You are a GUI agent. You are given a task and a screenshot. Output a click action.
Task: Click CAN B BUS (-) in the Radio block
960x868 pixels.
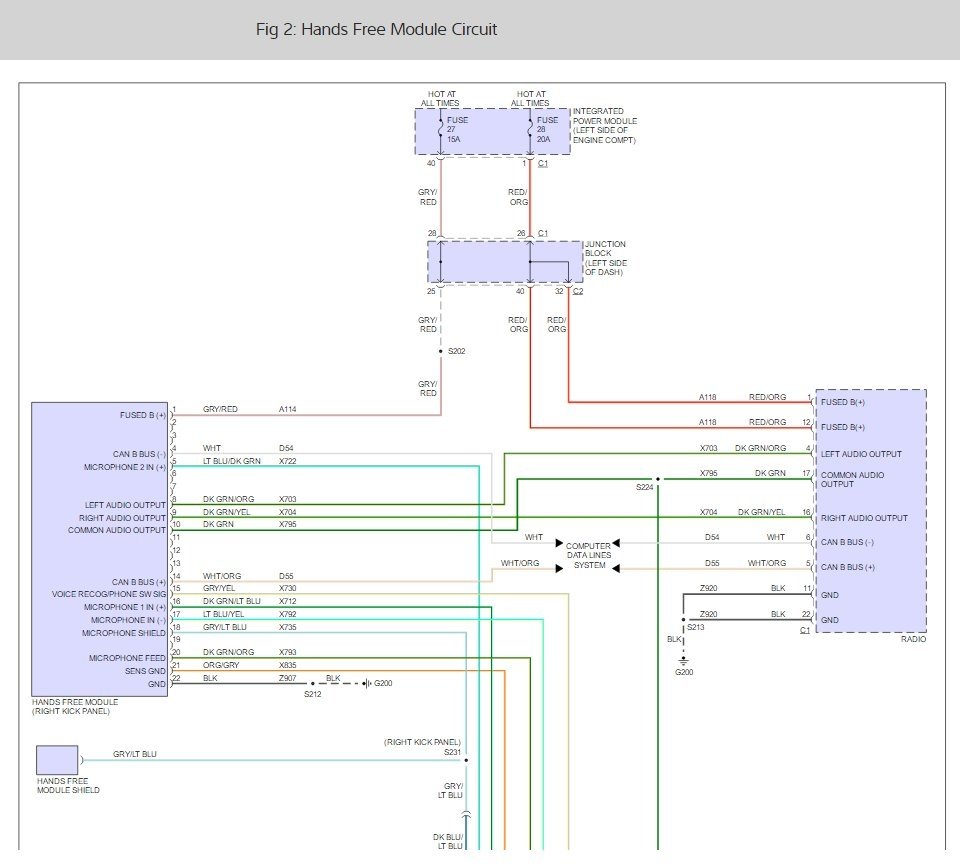pos(847,542)
